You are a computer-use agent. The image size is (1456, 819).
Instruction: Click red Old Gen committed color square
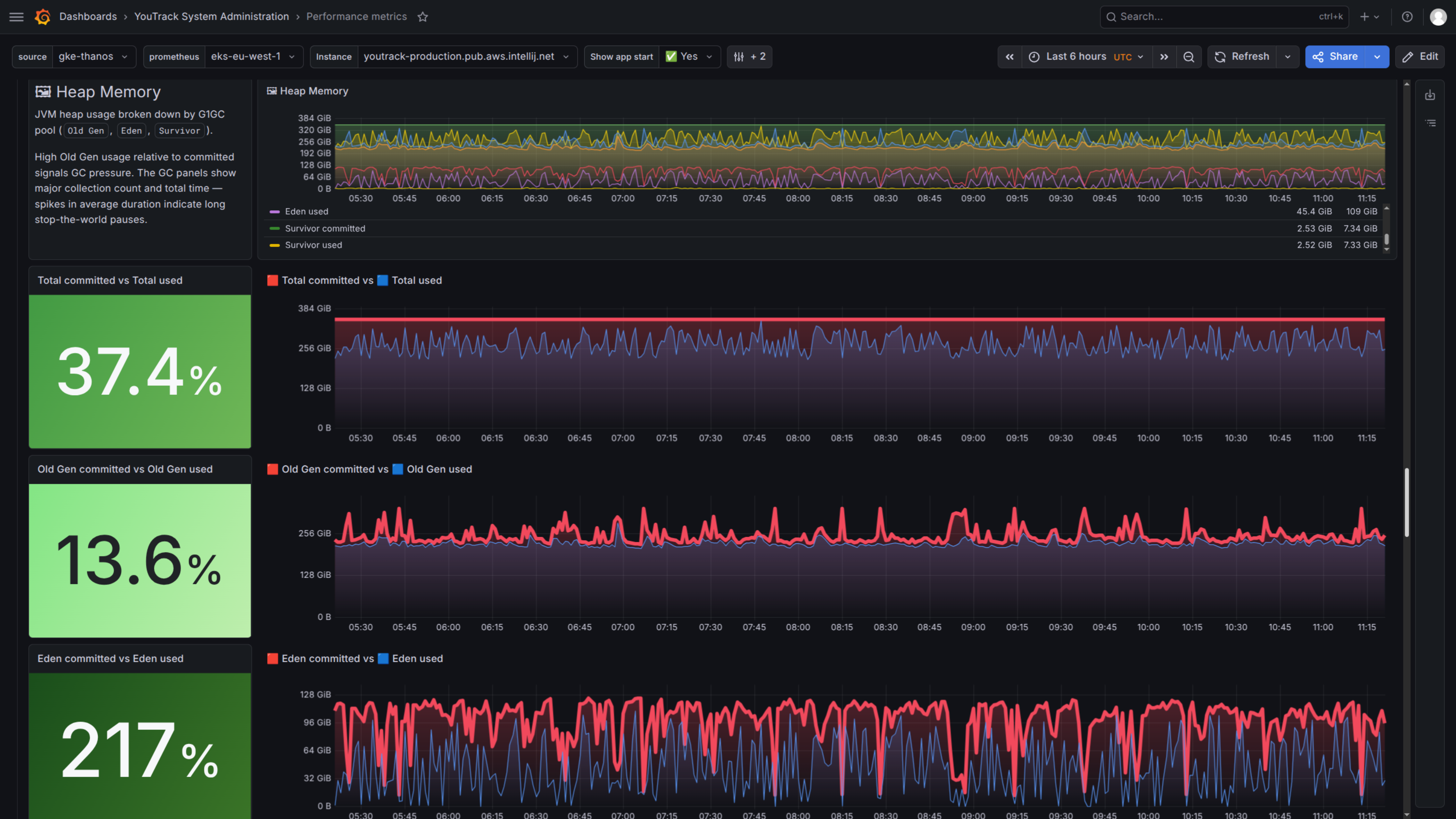pos(272,469)
